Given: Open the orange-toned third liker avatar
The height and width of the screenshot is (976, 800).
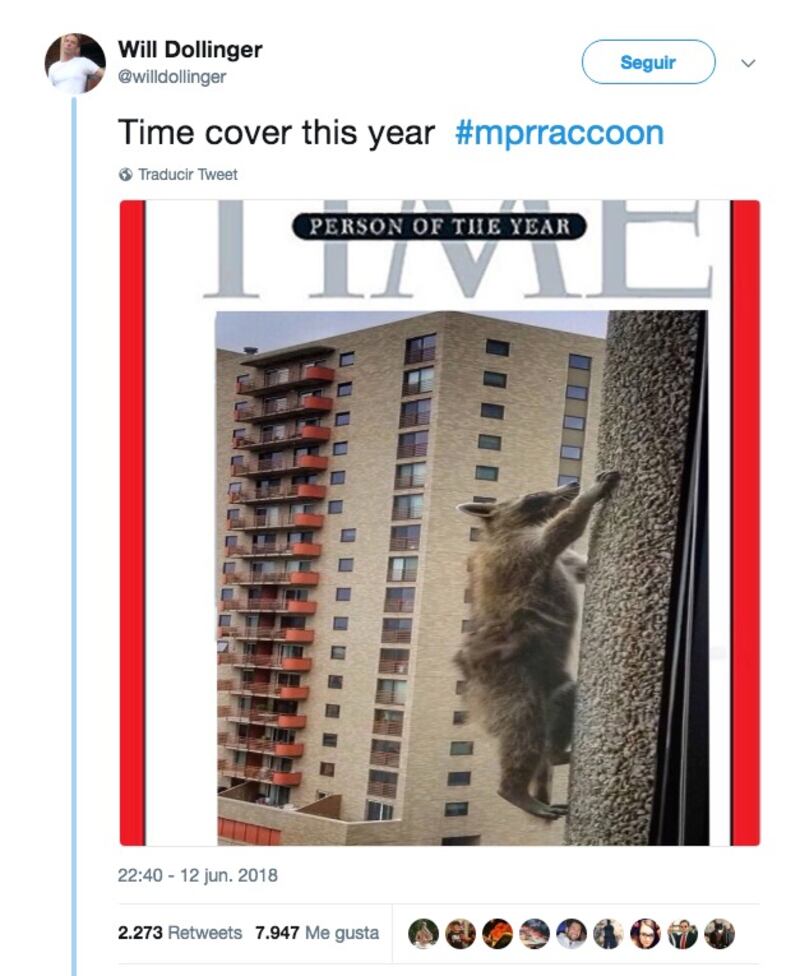Looking at the screenshot, I should (x=497, y=934).
